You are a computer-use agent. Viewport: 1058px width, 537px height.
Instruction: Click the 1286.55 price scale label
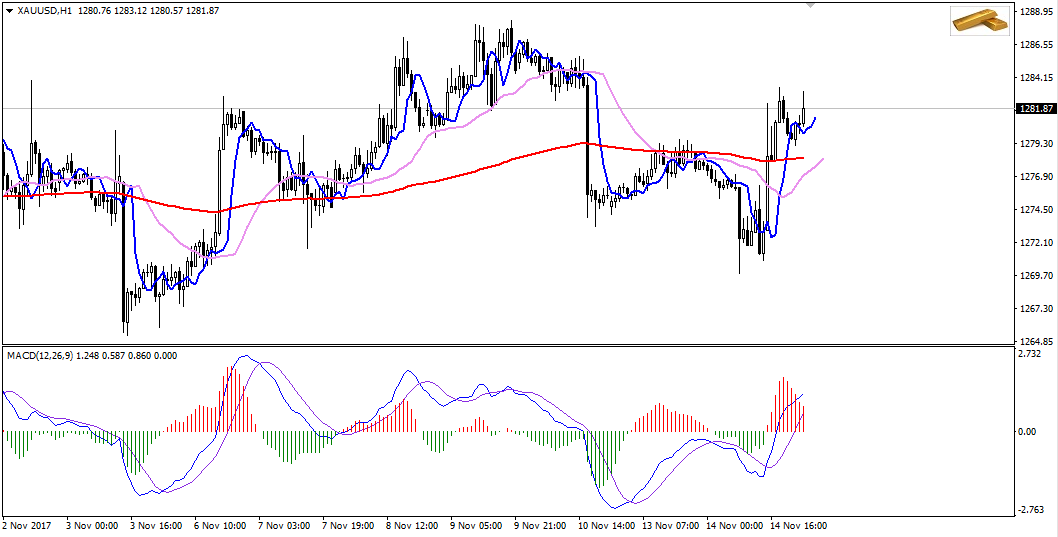tap(1037, 45)
